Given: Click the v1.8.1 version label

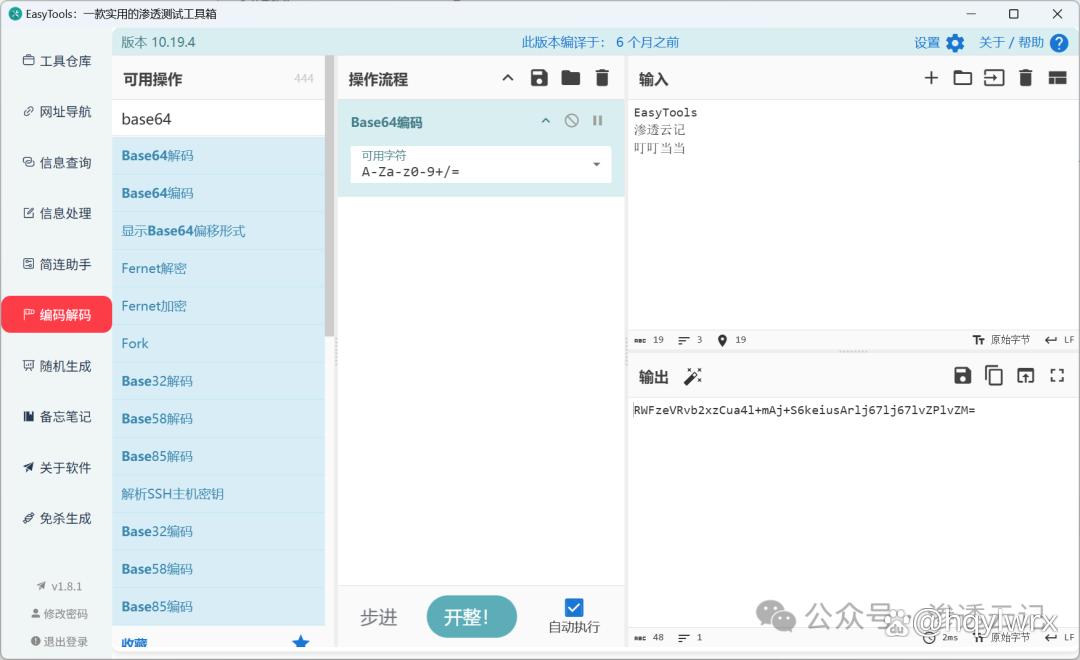Looking at the screenshot, I should pyautogui.click(x=59, y=586).
